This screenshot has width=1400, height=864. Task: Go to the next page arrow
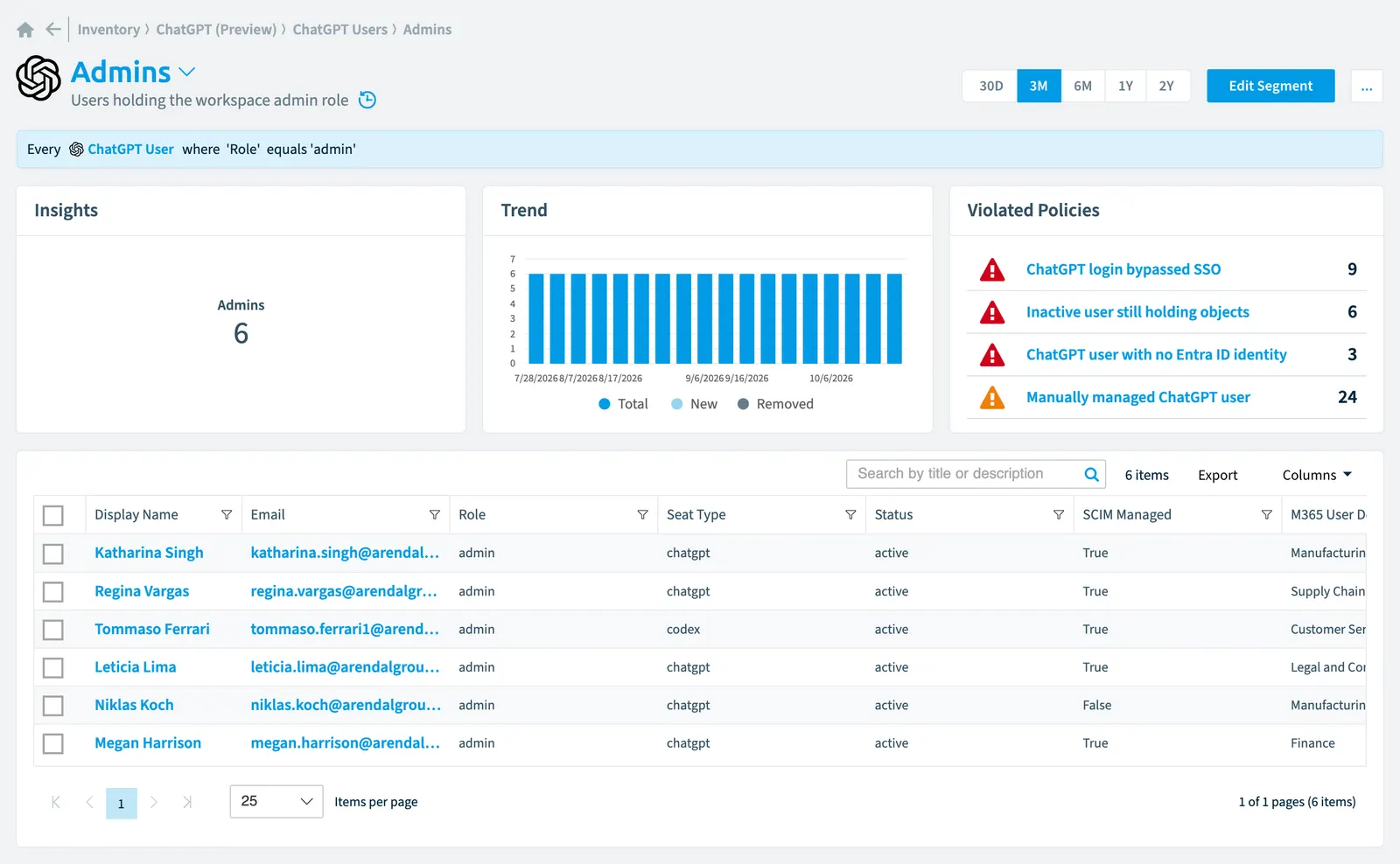(154, 802)
